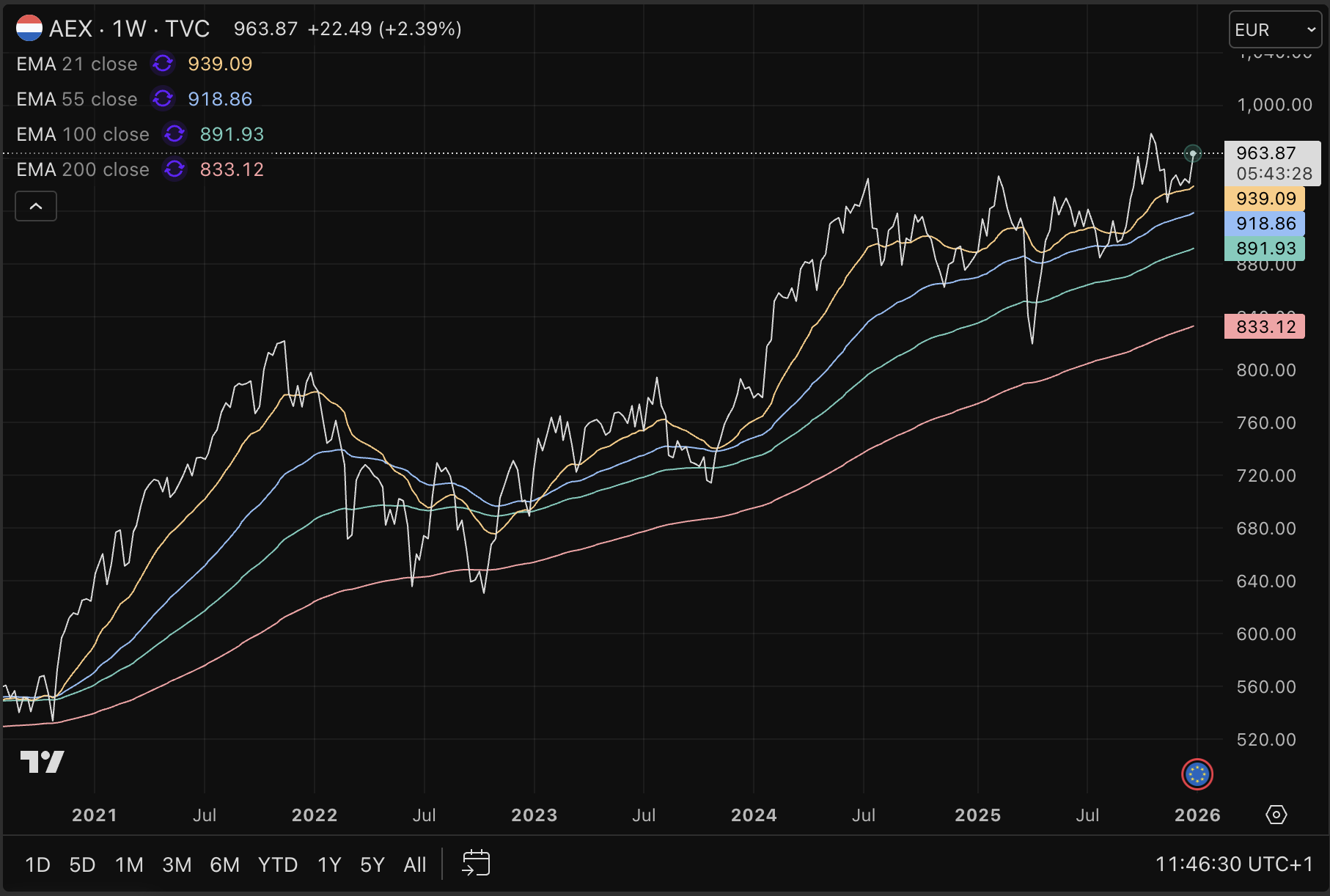Click the EMA 200 close legend label
This screenshot has height=896, width=1330.
83,169
